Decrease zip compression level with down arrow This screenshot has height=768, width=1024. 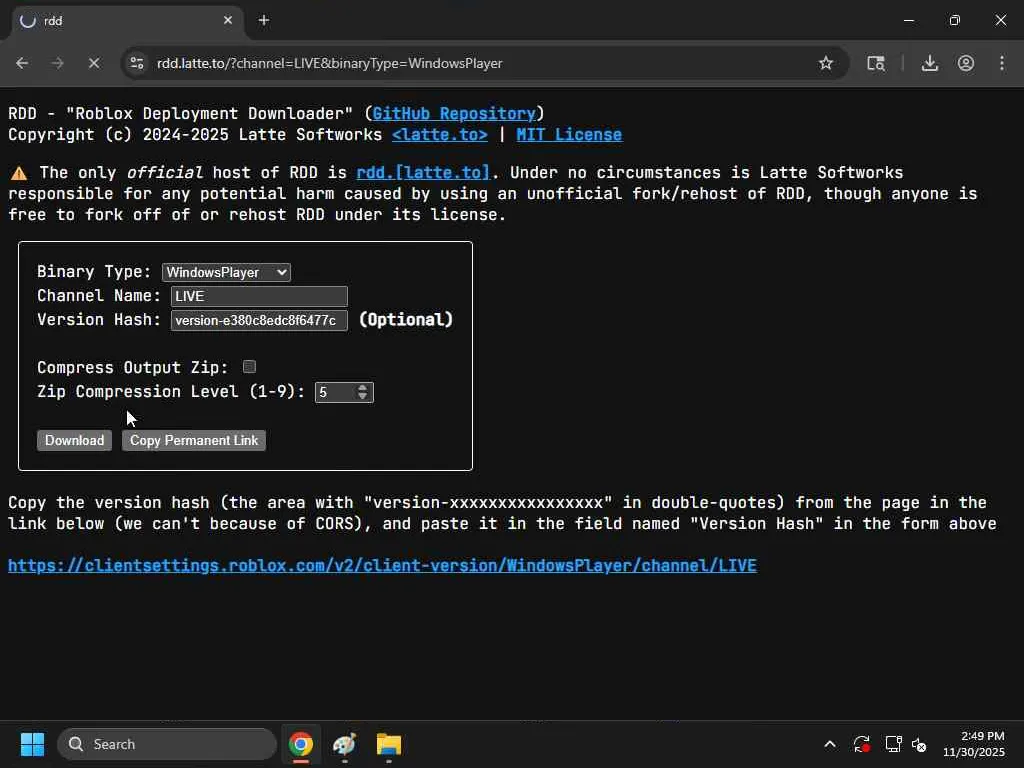(362, 396)
